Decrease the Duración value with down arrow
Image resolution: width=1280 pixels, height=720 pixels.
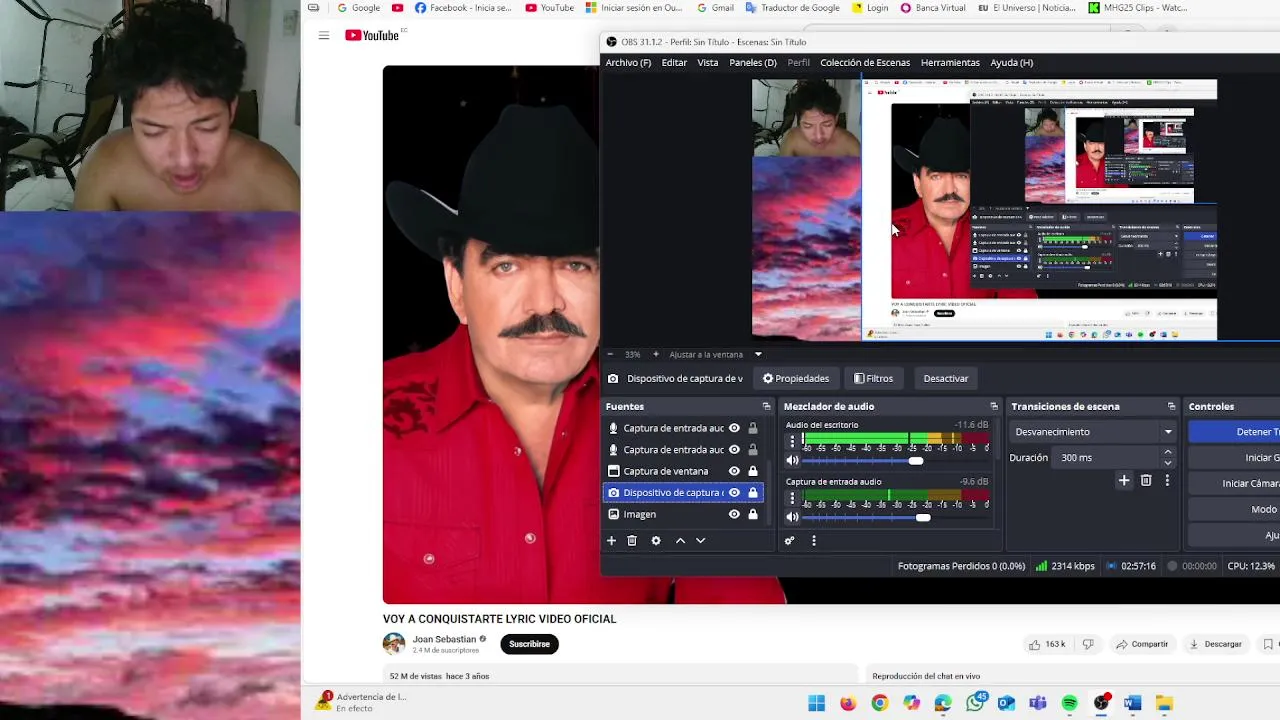click(x=1167, y=463)
